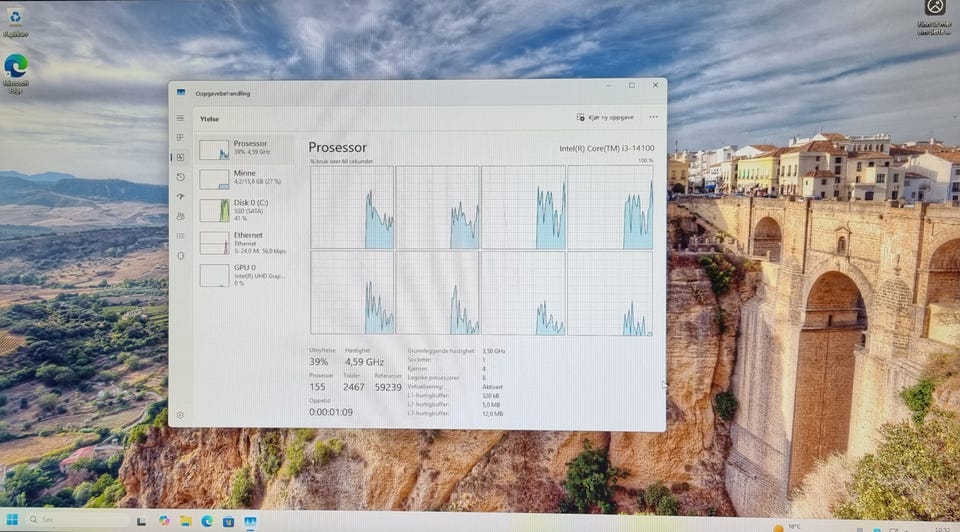Click the 'Intel(R) Core(TM) i3-14100' CPU name
This screenshot has width=960, height=532.
[x=607, y=148]
